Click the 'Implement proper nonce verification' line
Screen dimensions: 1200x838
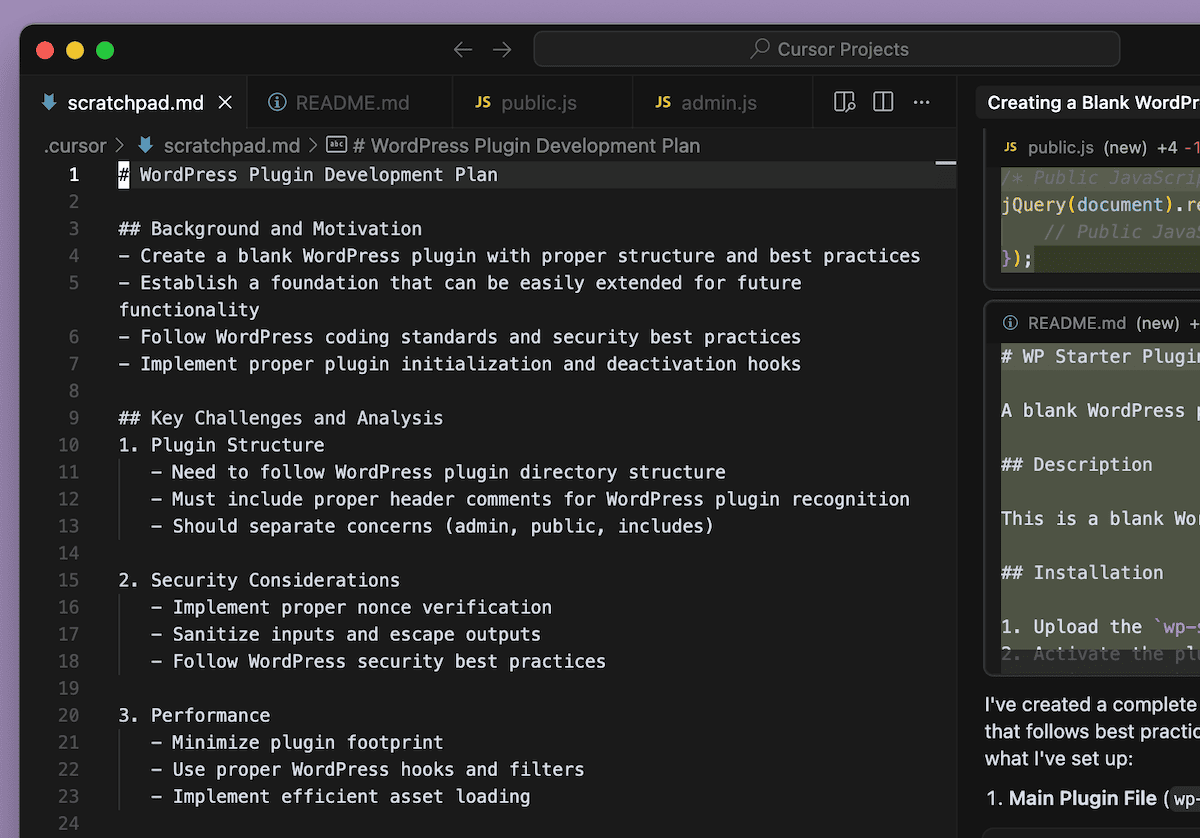351,607
